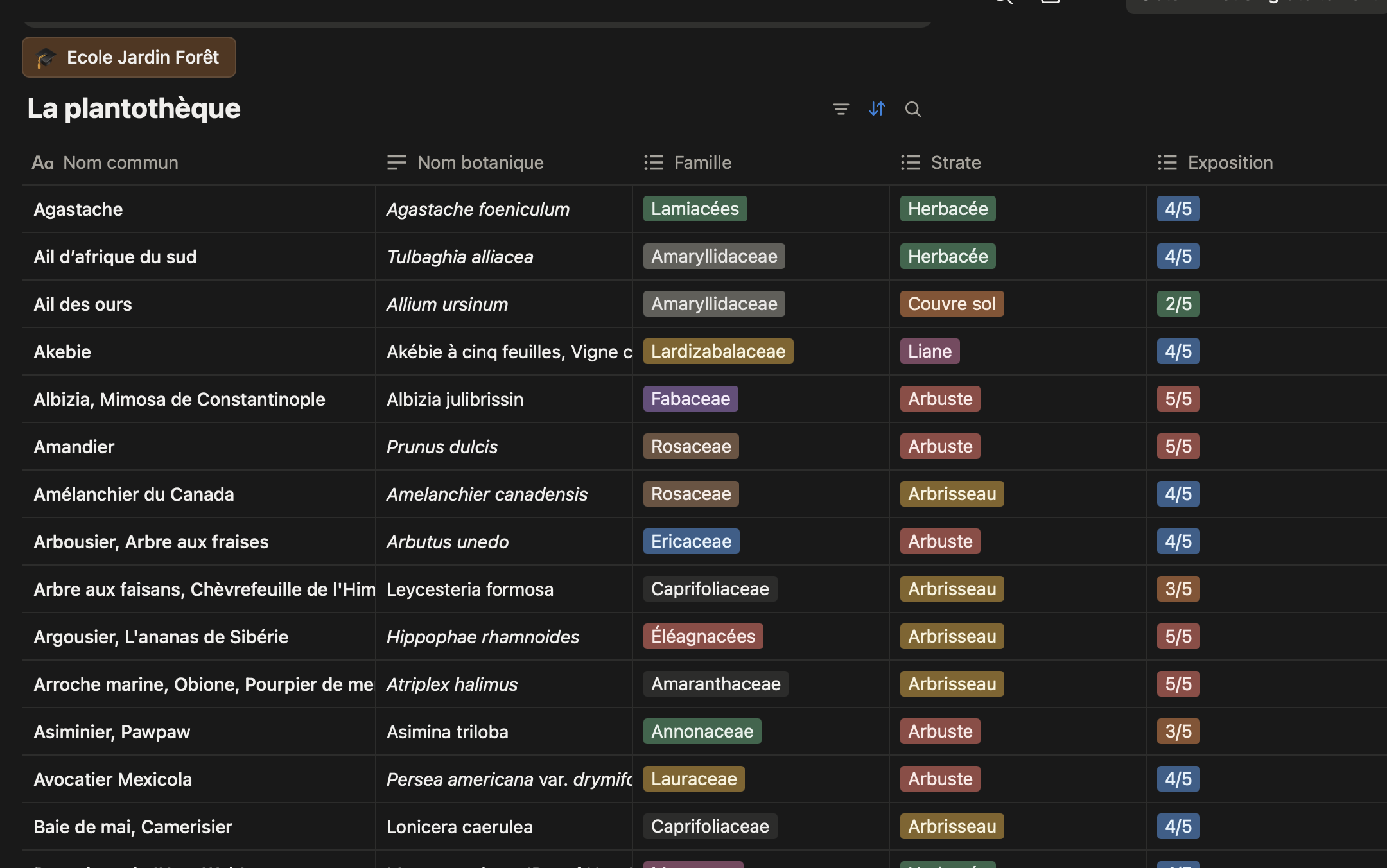The height and width of the screenshot is (868, 1387).
Task: Click the Liane tag in Akebie row
Action: click(x=929, y=352)
